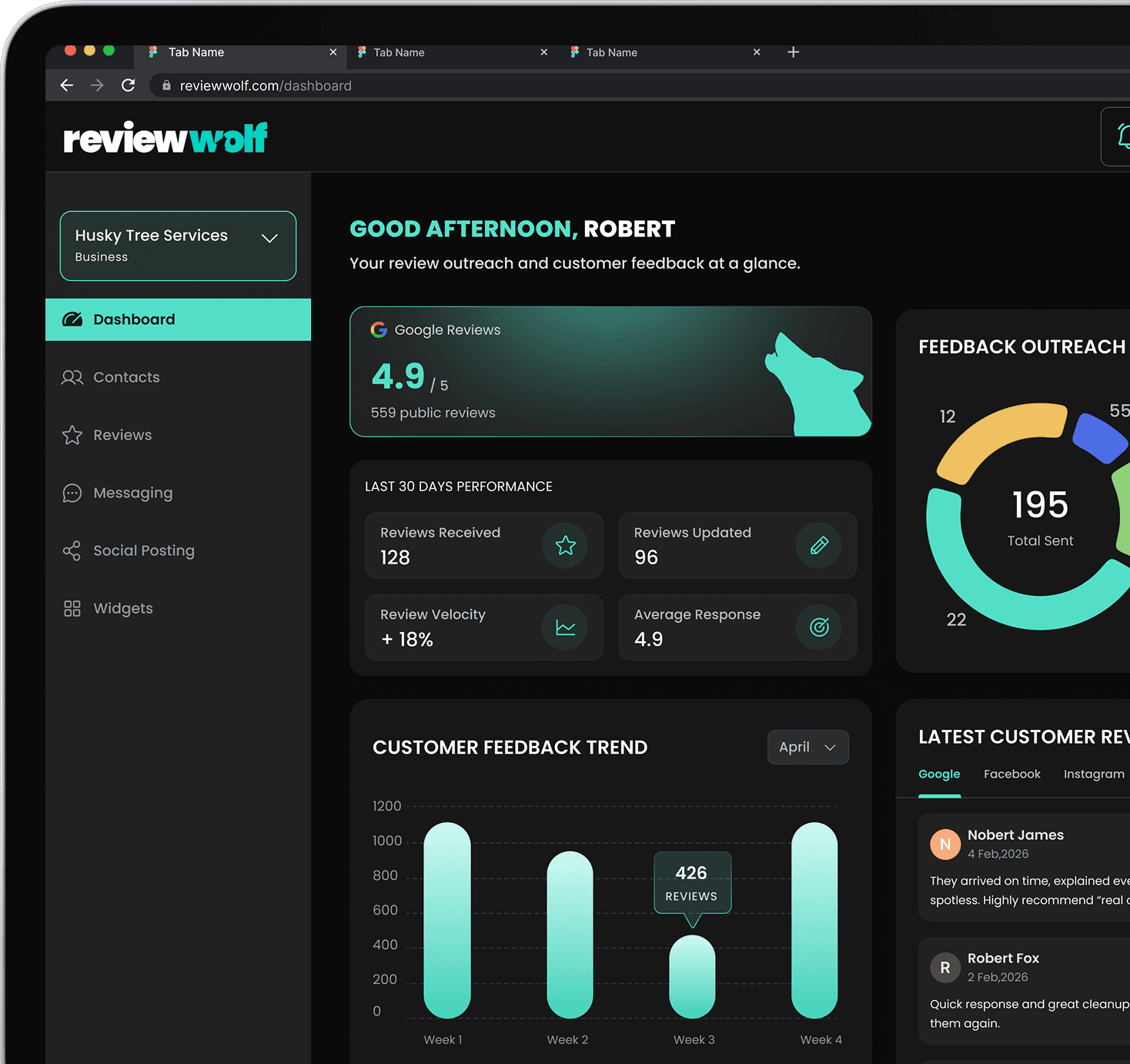The height and width of the screenshot is (1064, 1130).
Task: Open the Dashboard menu item
Action: pyautogui.click(x=178, y=320)
